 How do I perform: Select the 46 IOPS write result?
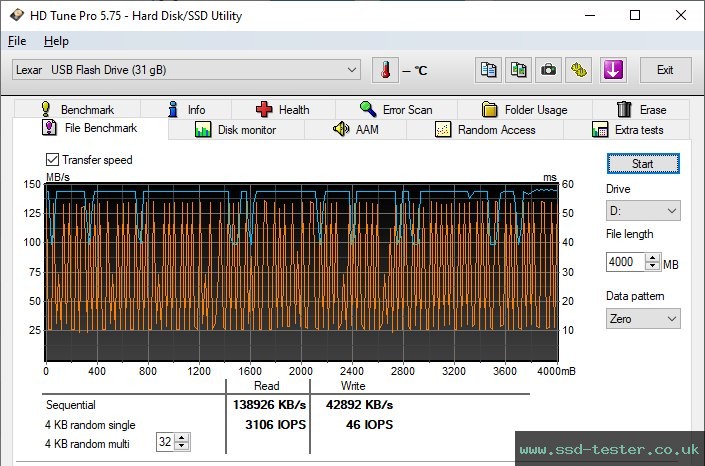coord(370,425)
